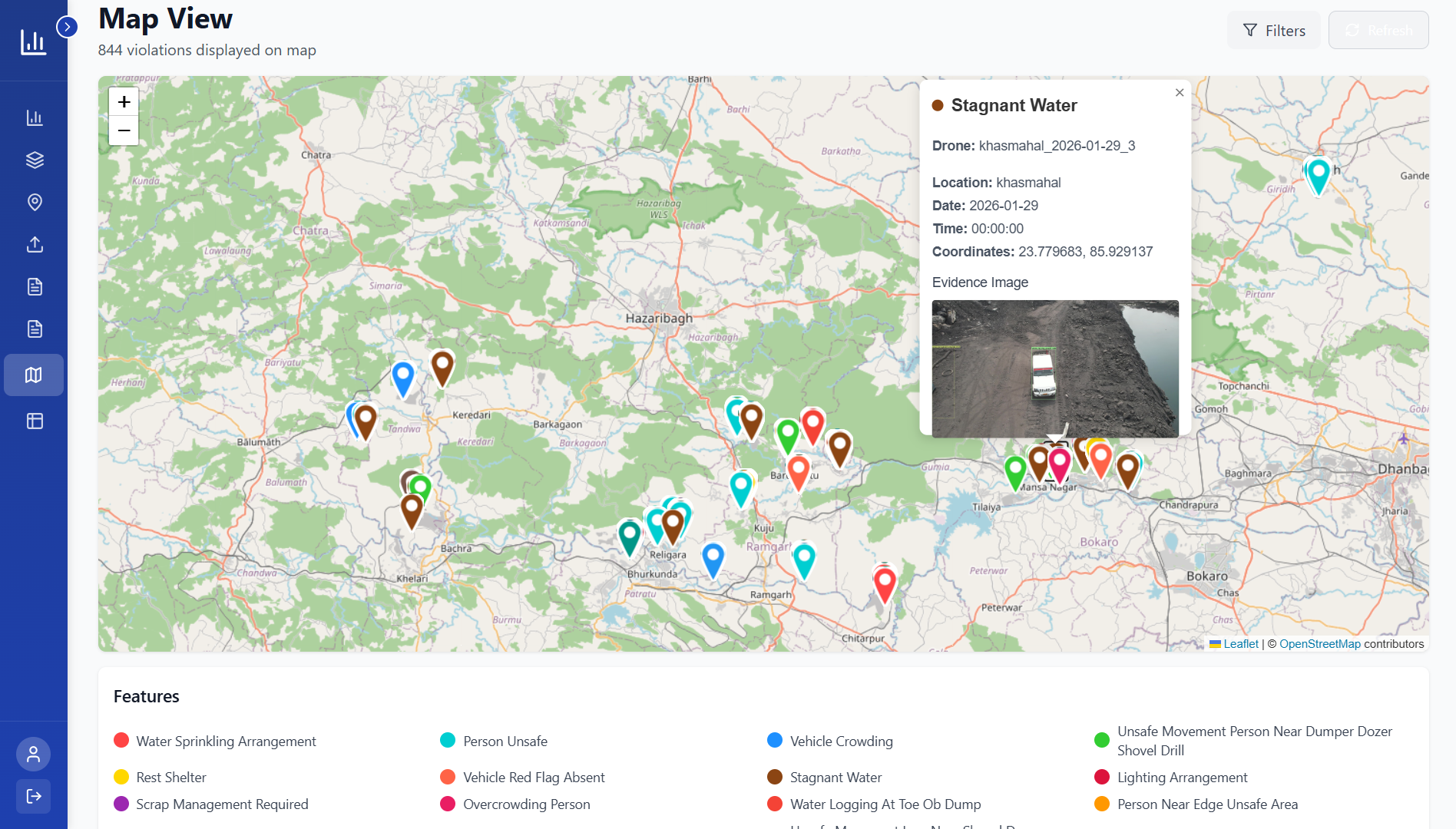Select the brown marker above Chandrapura
Image resolution: width=1456 pixels, height=829 pixels.
coord(1127,471)
